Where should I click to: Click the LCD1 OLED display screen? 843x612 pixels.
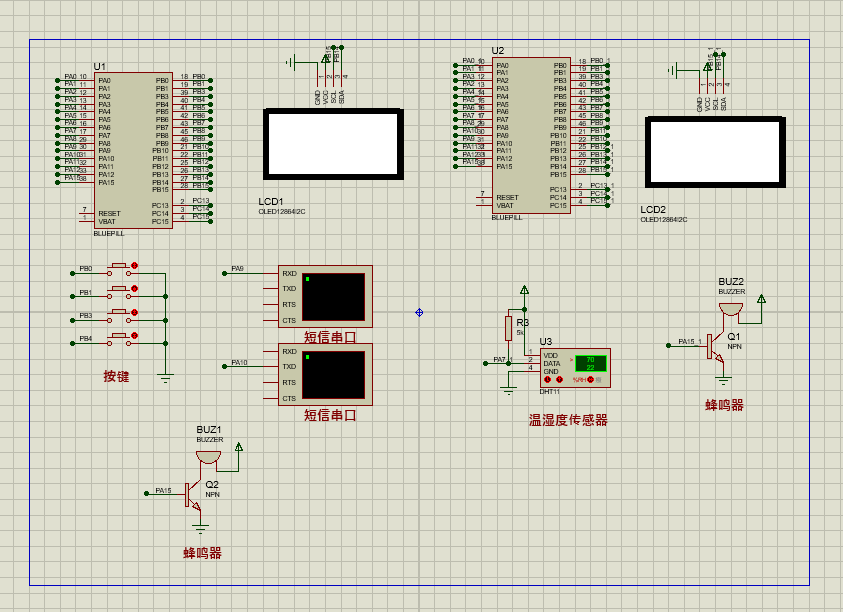(x=333, y=144)
